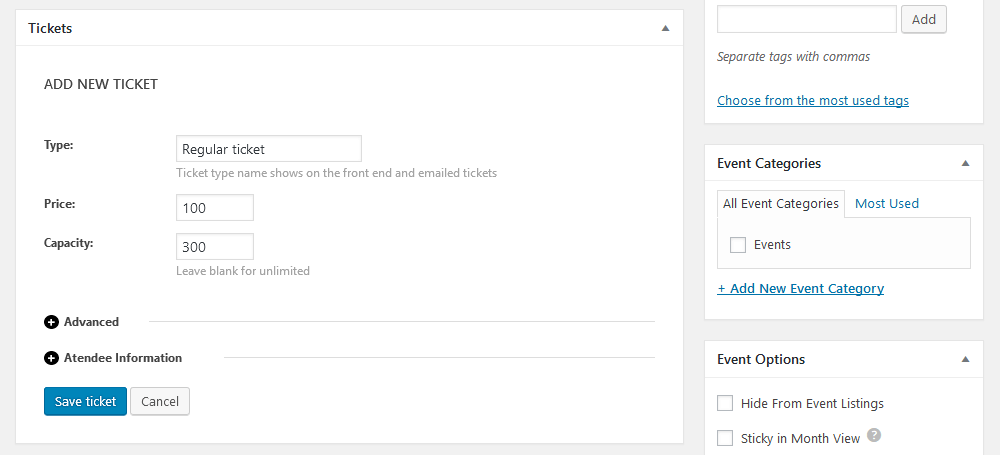Image resolution: width=1000 pixels, height=455 pixels.
Task: Click Add New Event Category link
Action: pos(800,288)
